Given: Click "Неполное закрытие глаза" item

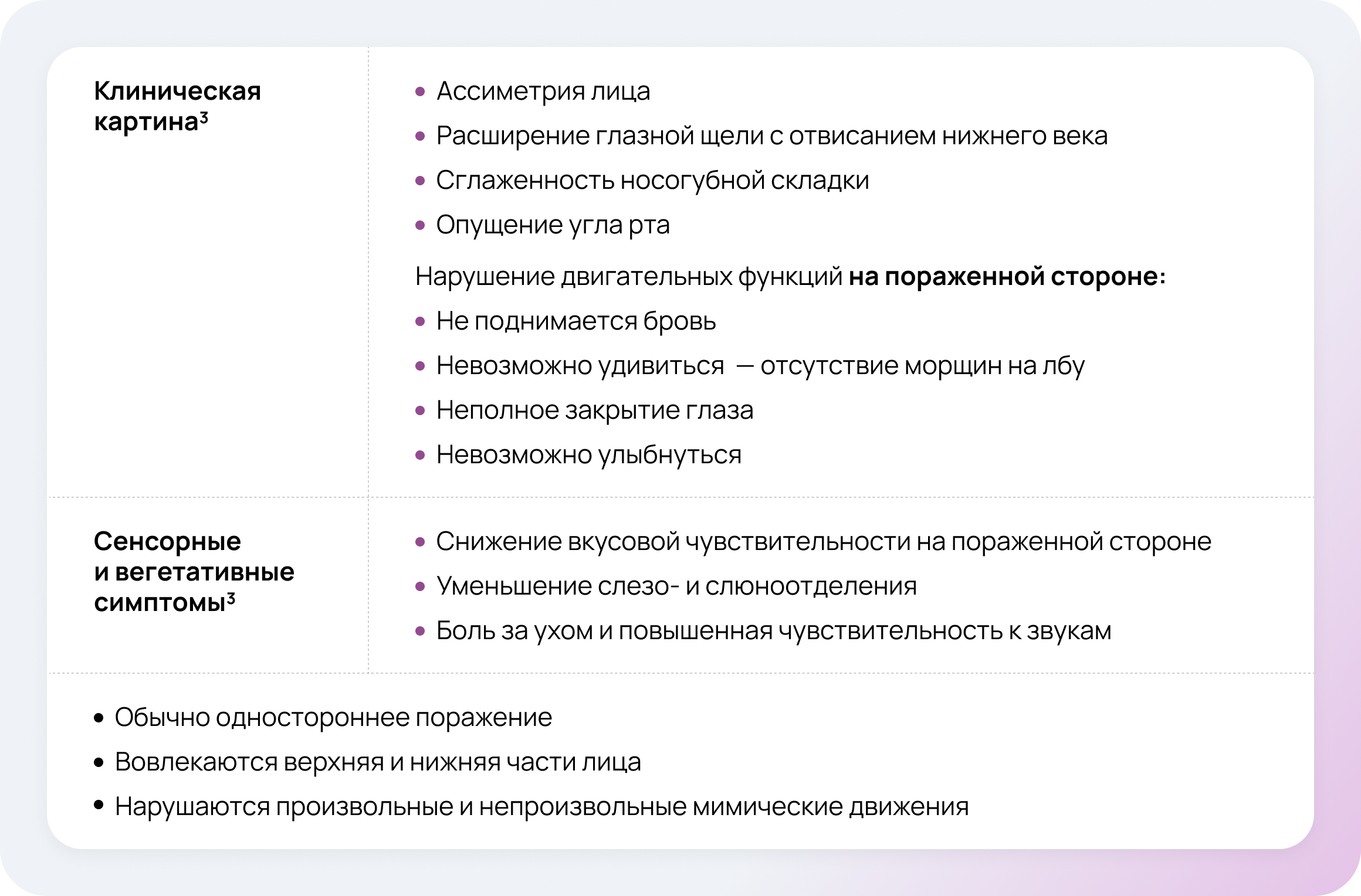Looking at the screenshot, I should click(594, 410).
